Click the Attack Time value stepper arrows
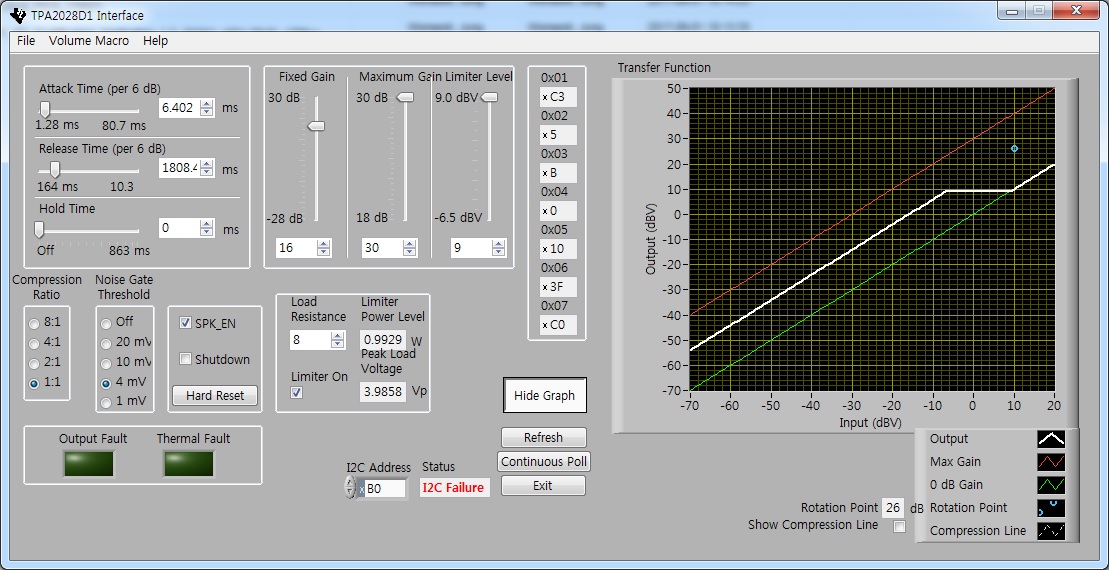This screenshot has height=570, width=1109. pyautogui.click(x=207, y=108)
